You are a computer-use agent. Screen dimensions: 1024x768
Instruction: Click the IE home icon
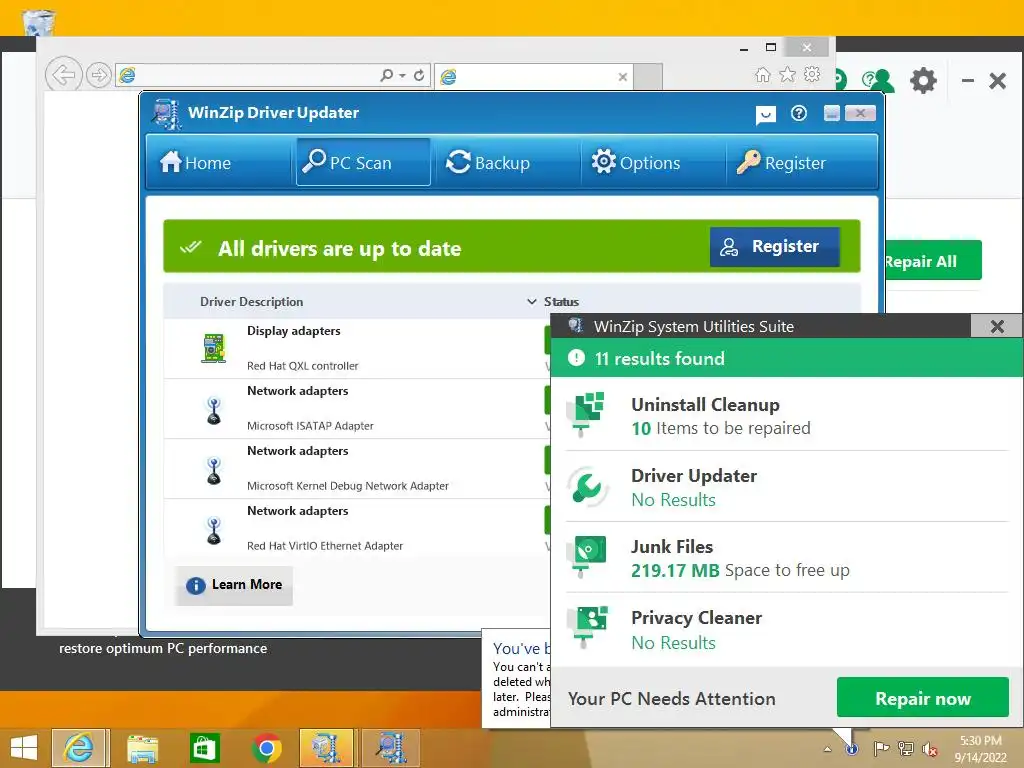tap(762, 74)
